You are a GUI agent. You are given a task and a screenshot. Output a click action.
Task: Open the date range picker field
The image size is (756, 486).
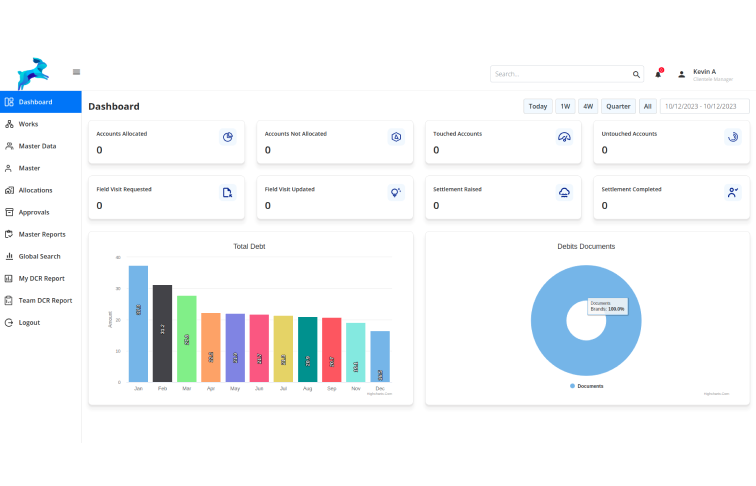(704, 106)
